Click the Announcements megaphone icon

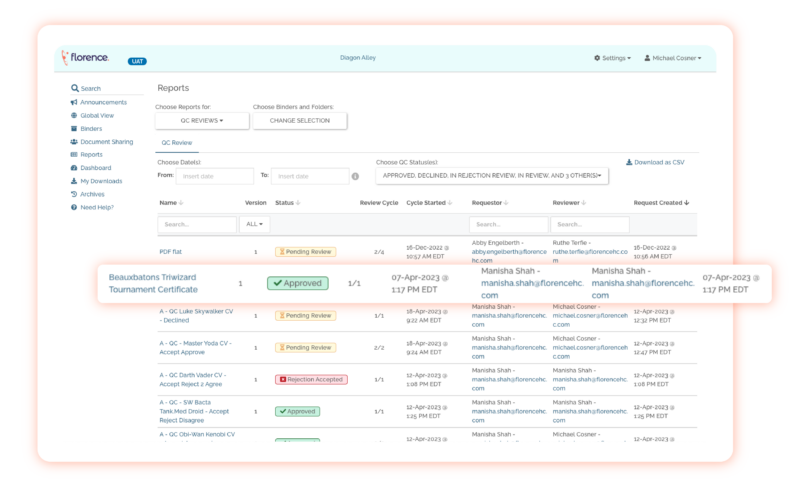pyautogui.click(x=74, y=102)
